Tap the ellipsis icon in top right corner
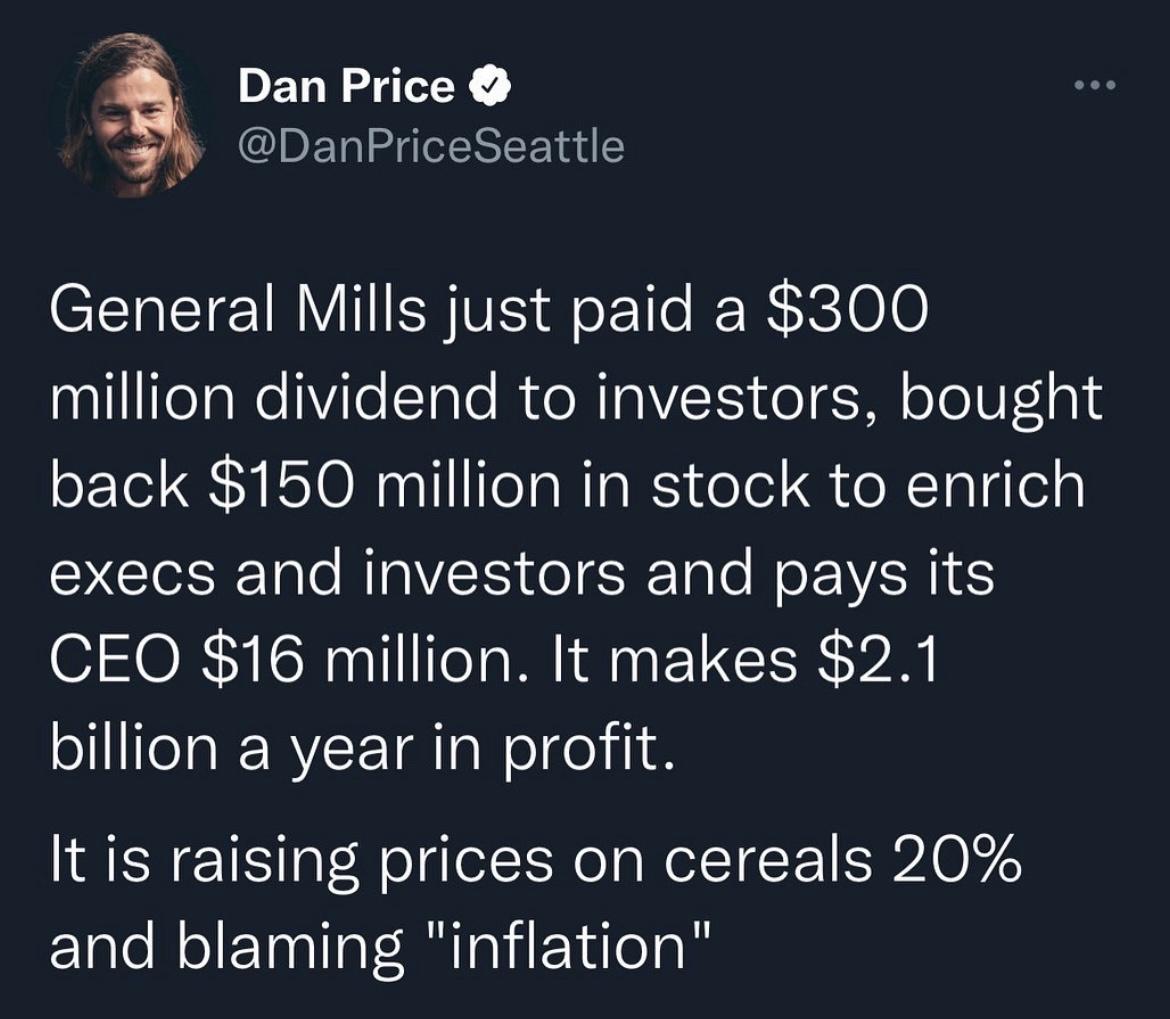This screenshot has height=1019, width=1170. [x=1096, y=85]
